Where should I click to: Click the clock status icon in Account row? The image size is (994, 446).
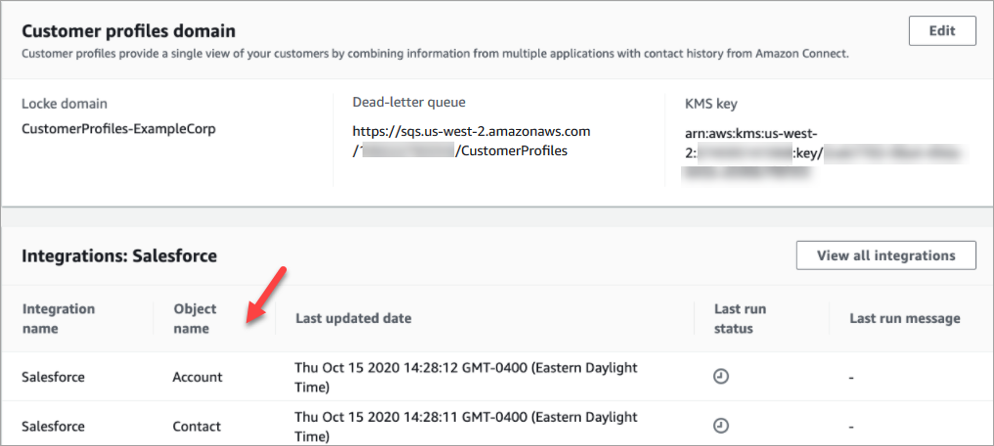[x=720, y=377]
